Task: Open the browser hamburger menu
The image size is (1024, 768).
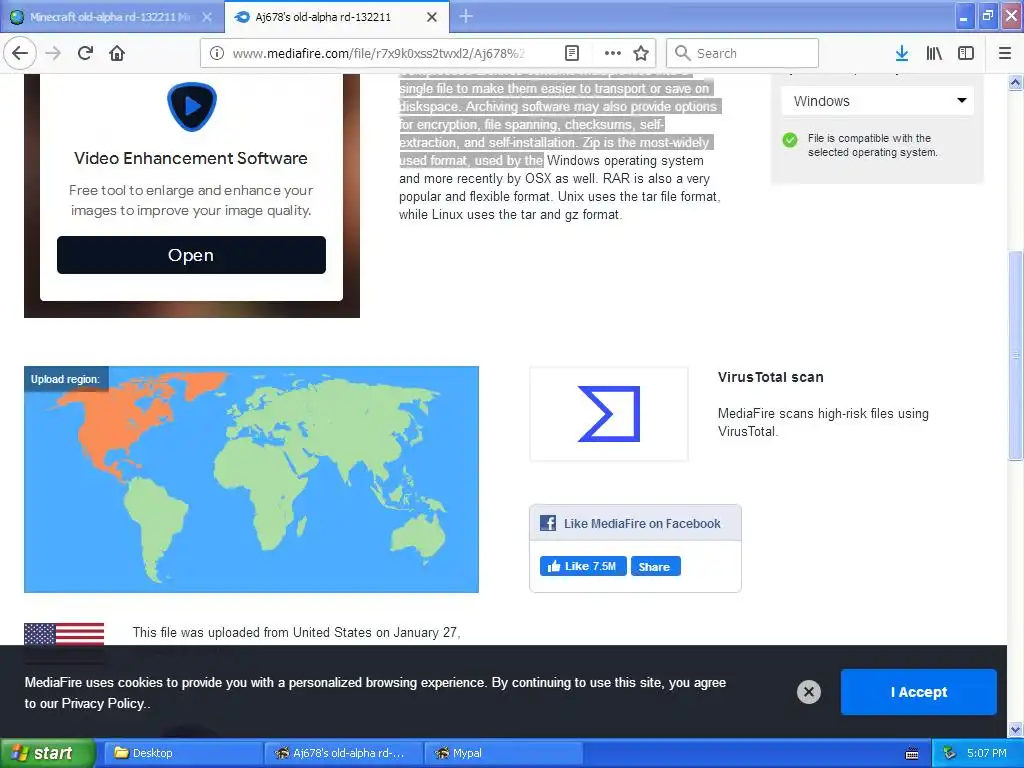Action: click(1005, 53)
